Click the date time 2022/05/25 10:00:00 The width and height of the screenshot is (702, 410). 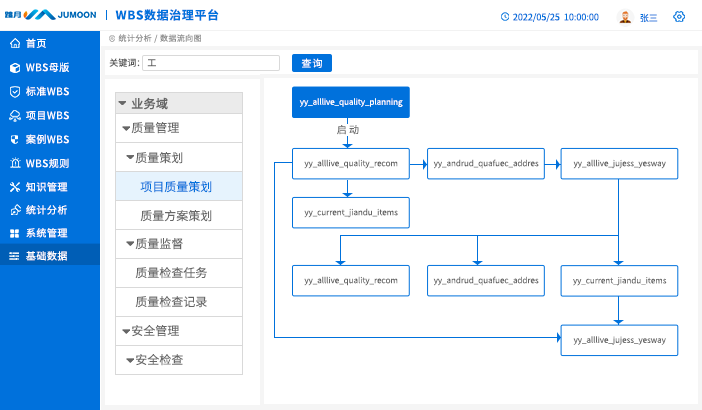[x=556, y=17]
